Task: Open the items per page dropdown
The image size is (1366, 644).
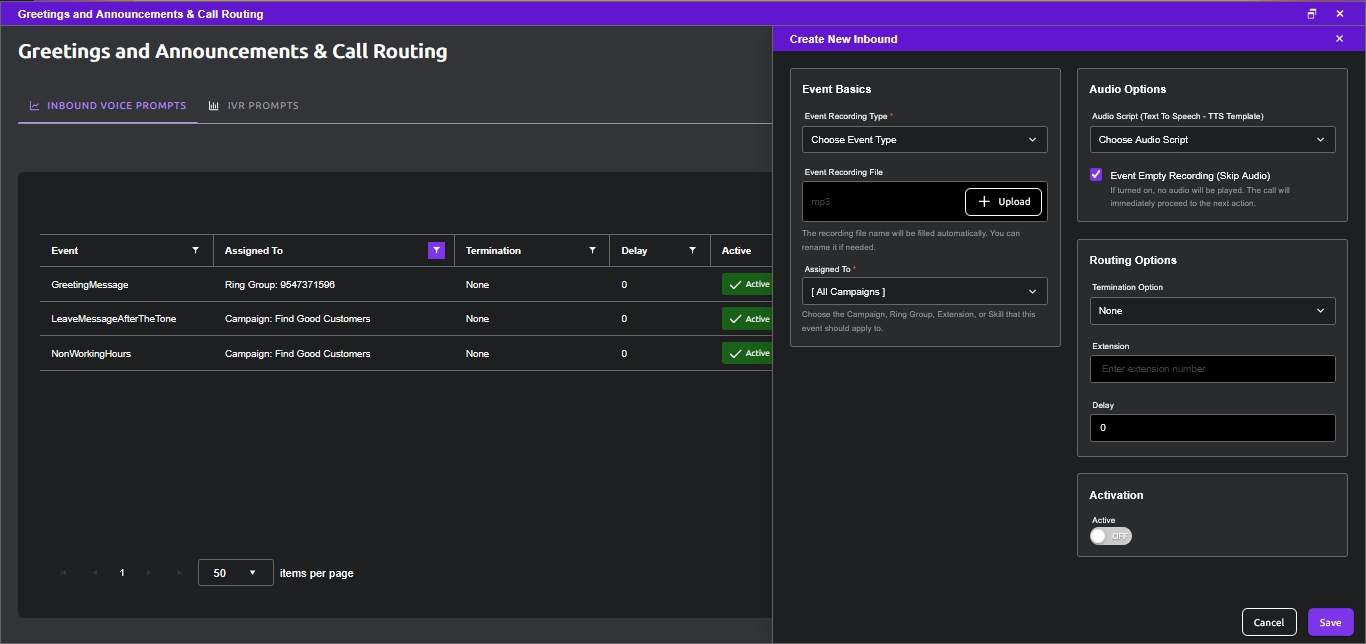Action: pyautogui.click(x=236, y=573)
